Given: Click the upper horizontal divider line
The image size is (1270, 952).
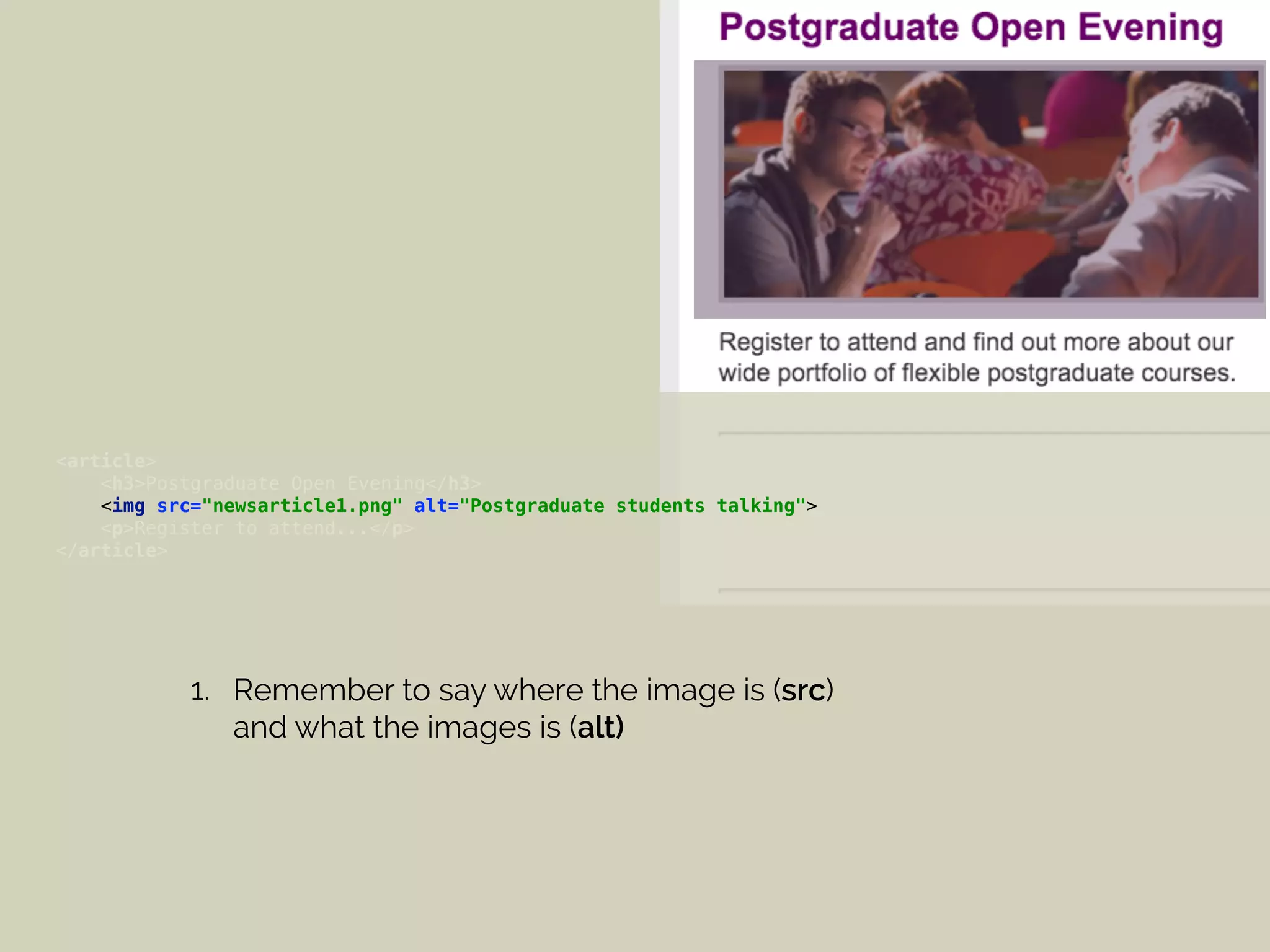Looking at the screenshot, I should (x=994, y=433).
